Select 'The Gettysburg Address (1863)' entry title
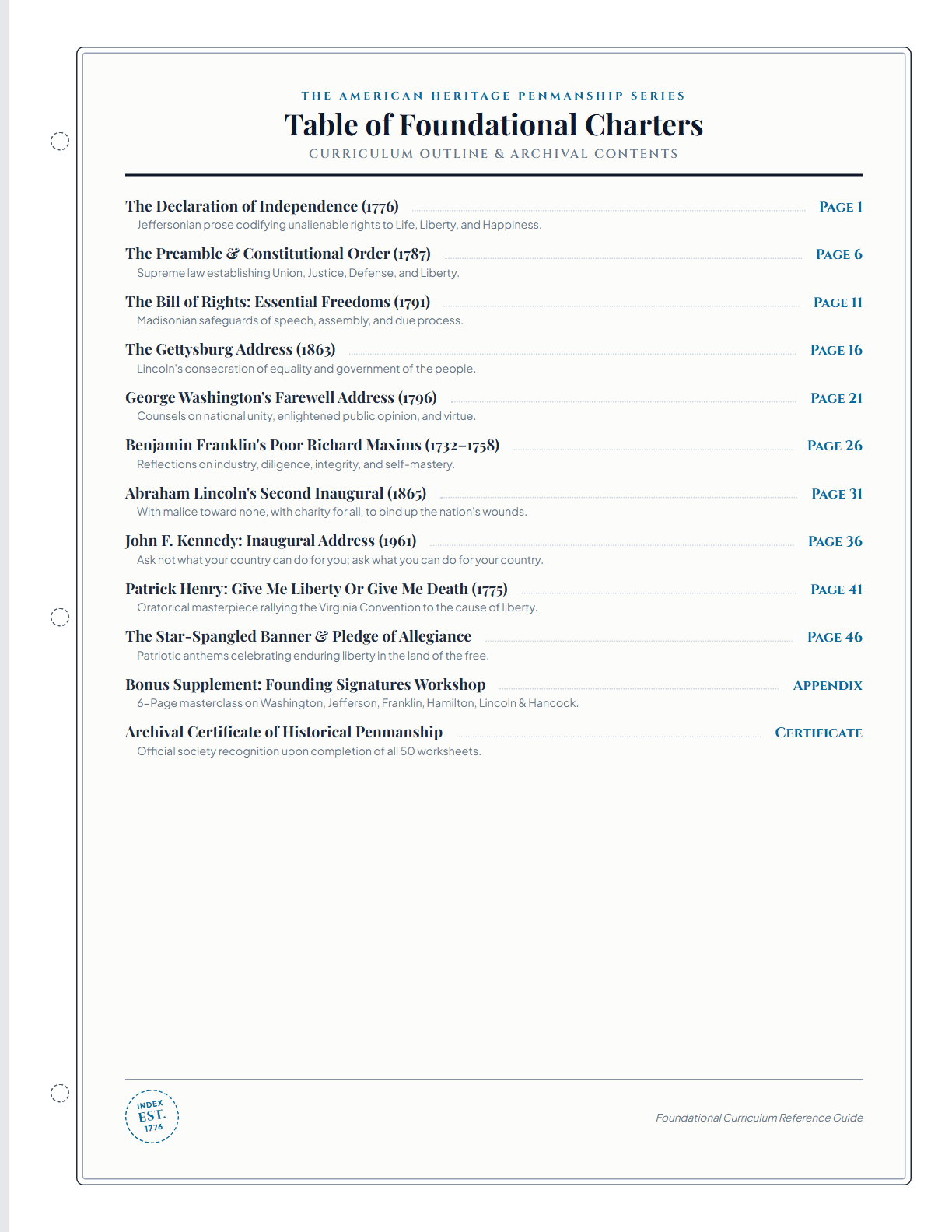This screenshot has height=1232, width=952. tap(230, 349)
